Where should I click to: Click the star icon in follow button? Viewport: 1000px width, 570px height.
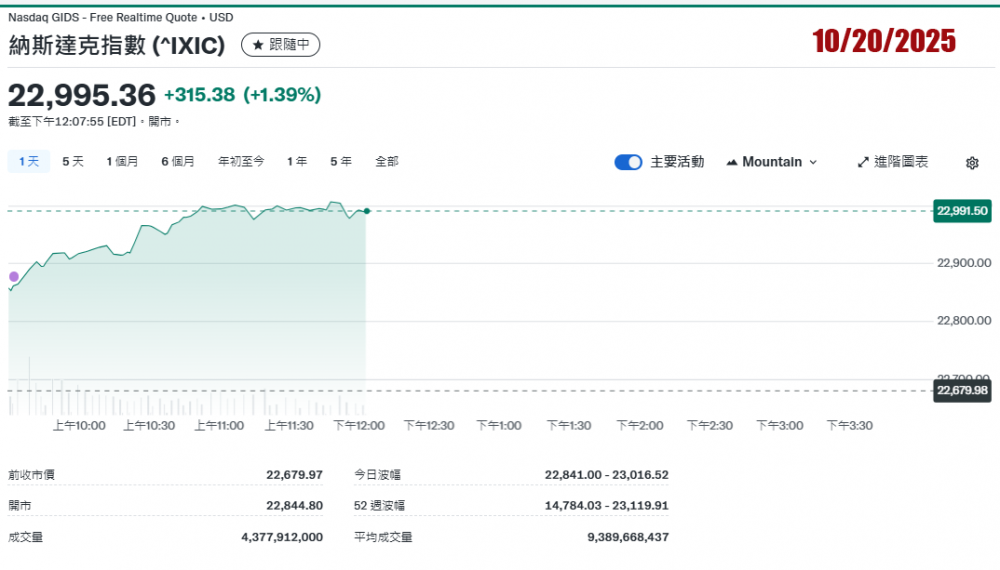tap(257, 45)
